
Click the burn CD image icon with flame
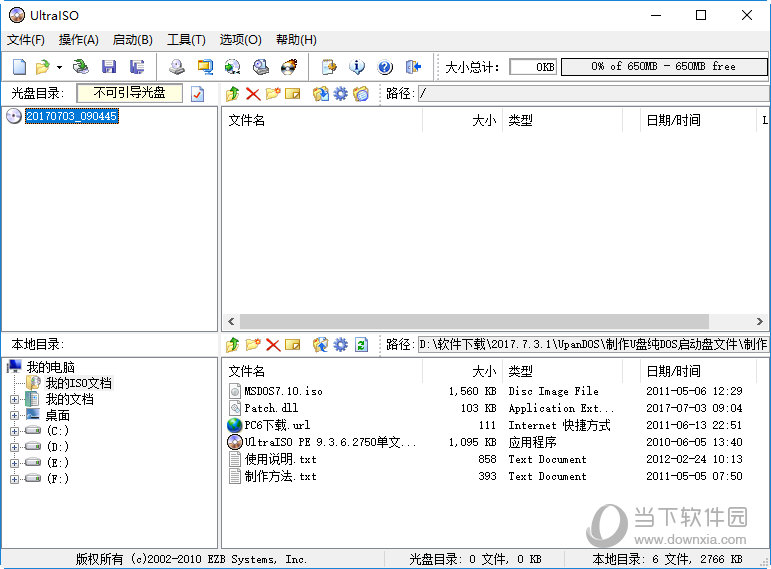[289, 67]
